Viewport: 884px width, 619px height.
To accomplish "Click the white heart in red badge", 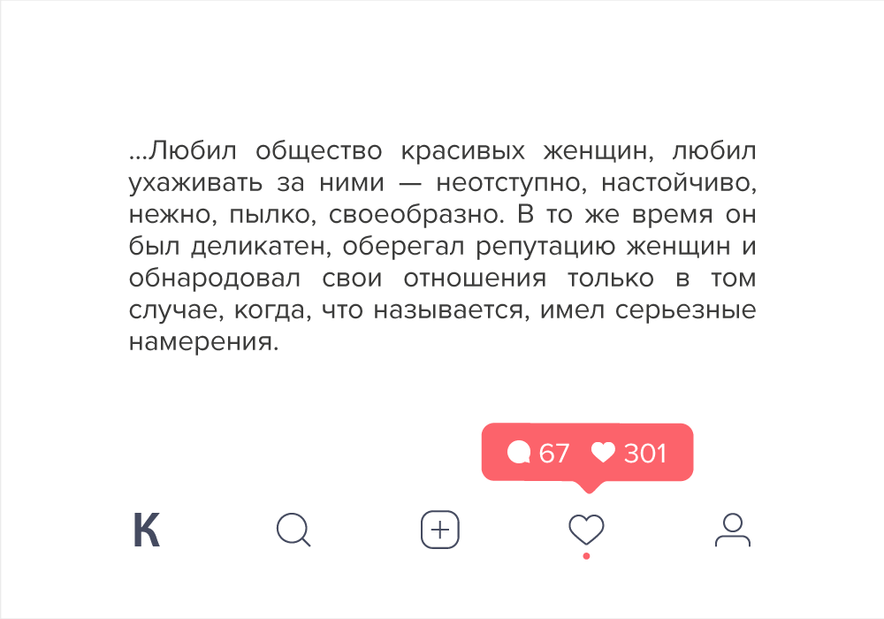I will point(603,453).
